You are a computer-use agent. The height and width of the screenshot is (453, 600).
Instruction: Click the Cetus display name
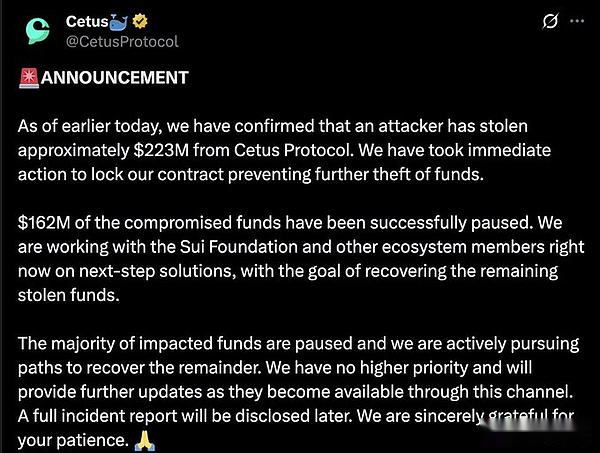pyautogui.click(x=87, y=21)
